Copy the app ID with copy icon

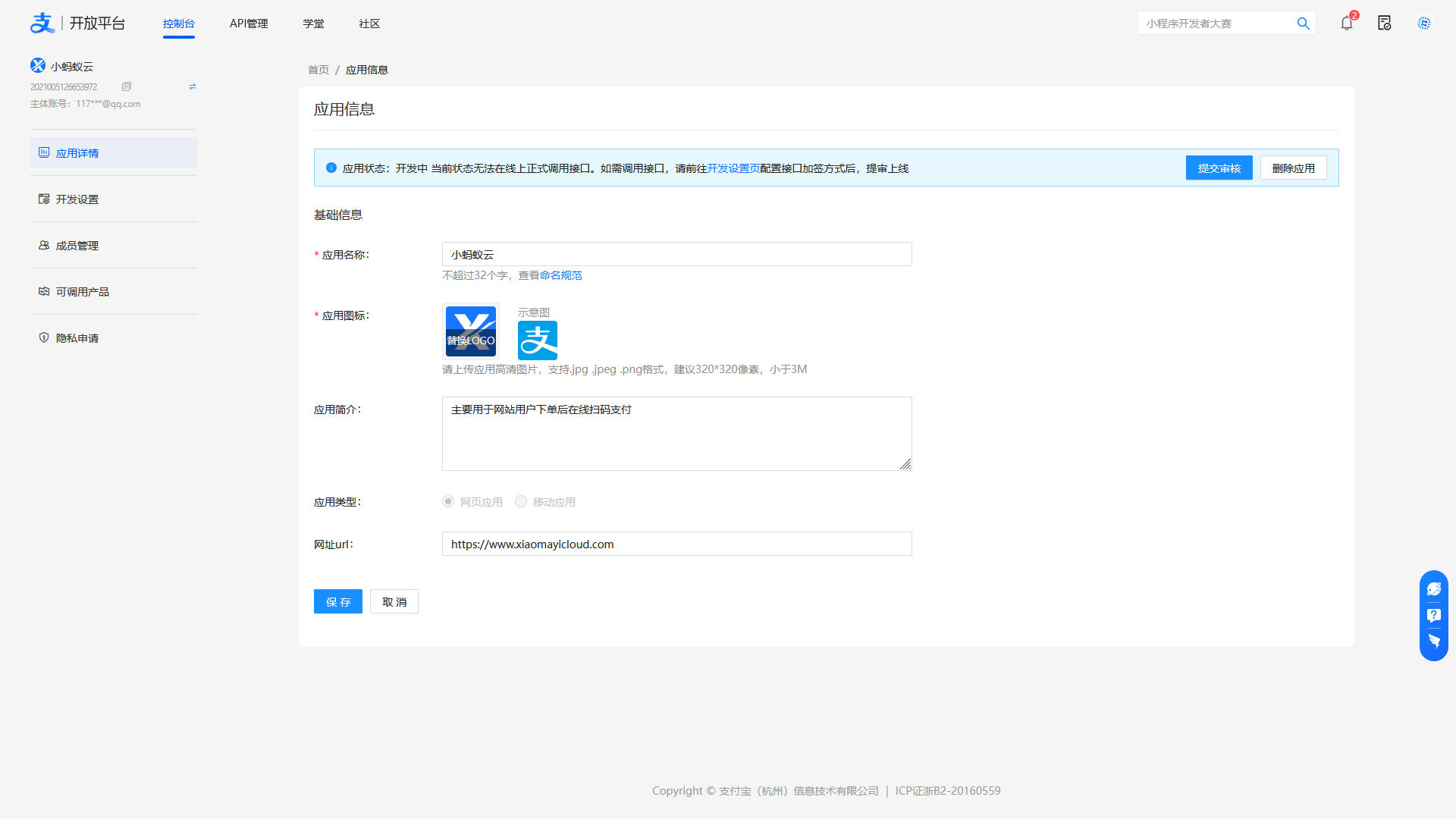click(x=127, y=86)
